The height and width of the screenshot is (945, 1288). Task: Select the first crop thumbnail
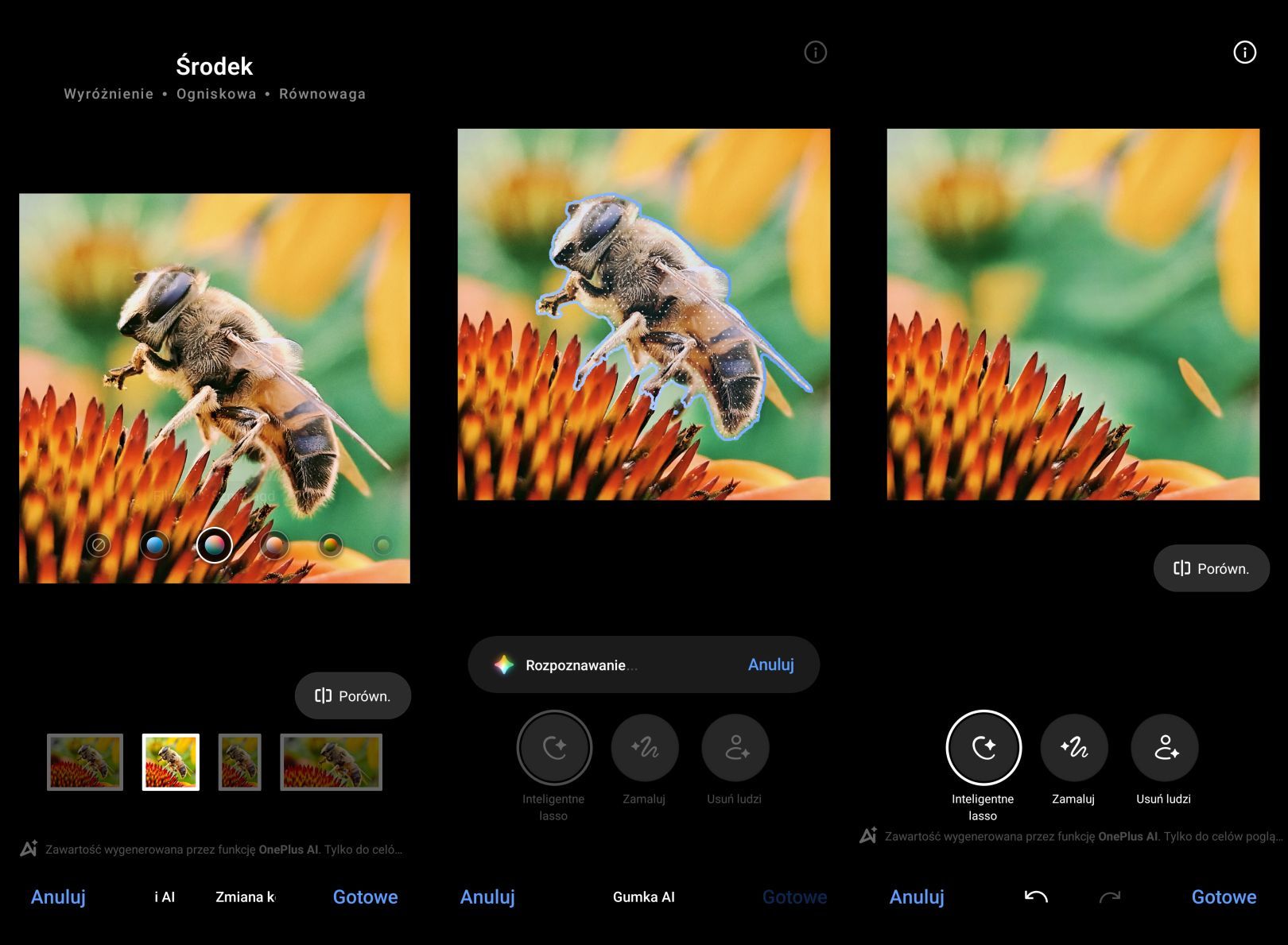click(x=85, y=762)
